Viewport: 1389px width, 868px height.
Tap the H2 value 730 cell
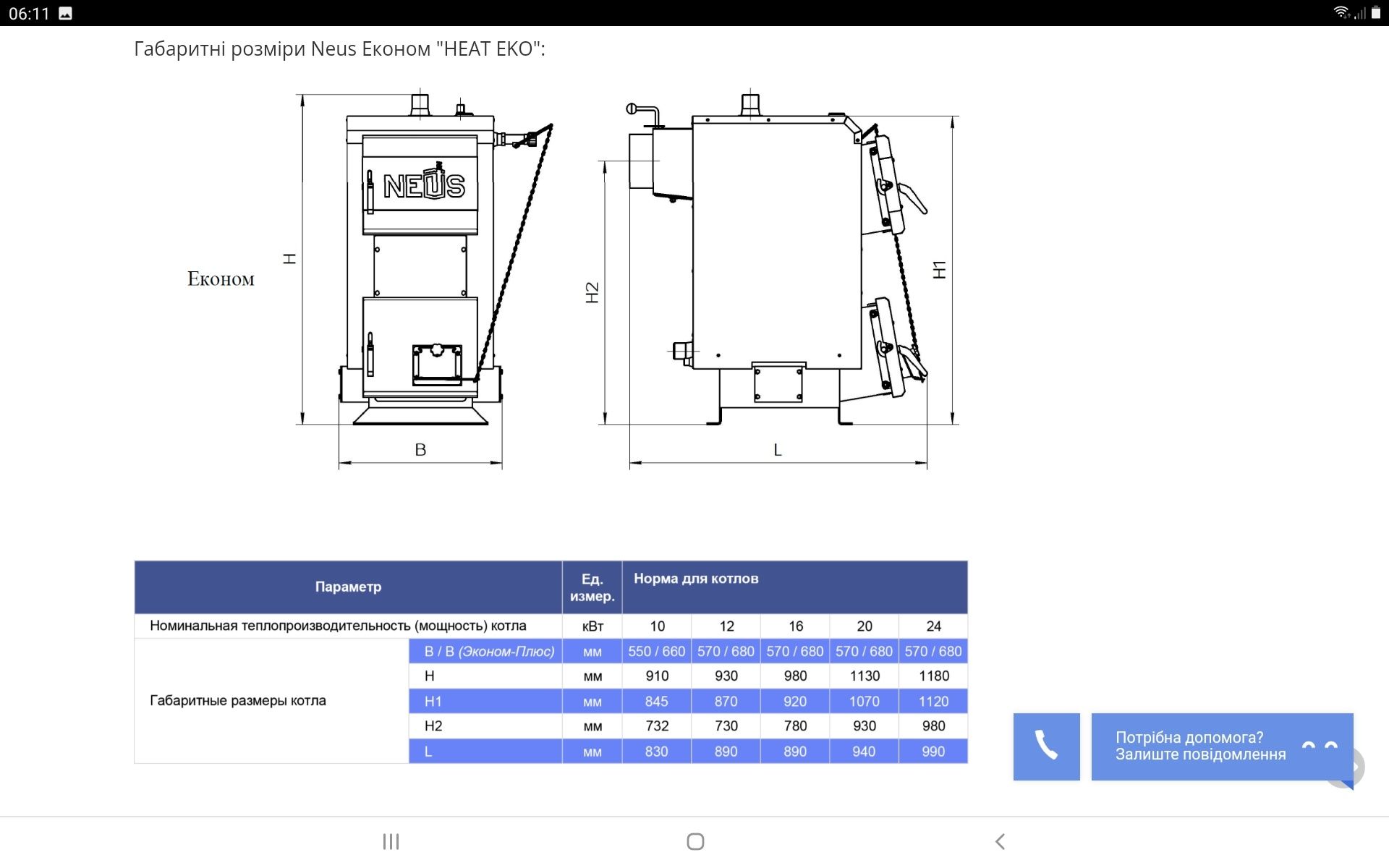coord(726,726)
